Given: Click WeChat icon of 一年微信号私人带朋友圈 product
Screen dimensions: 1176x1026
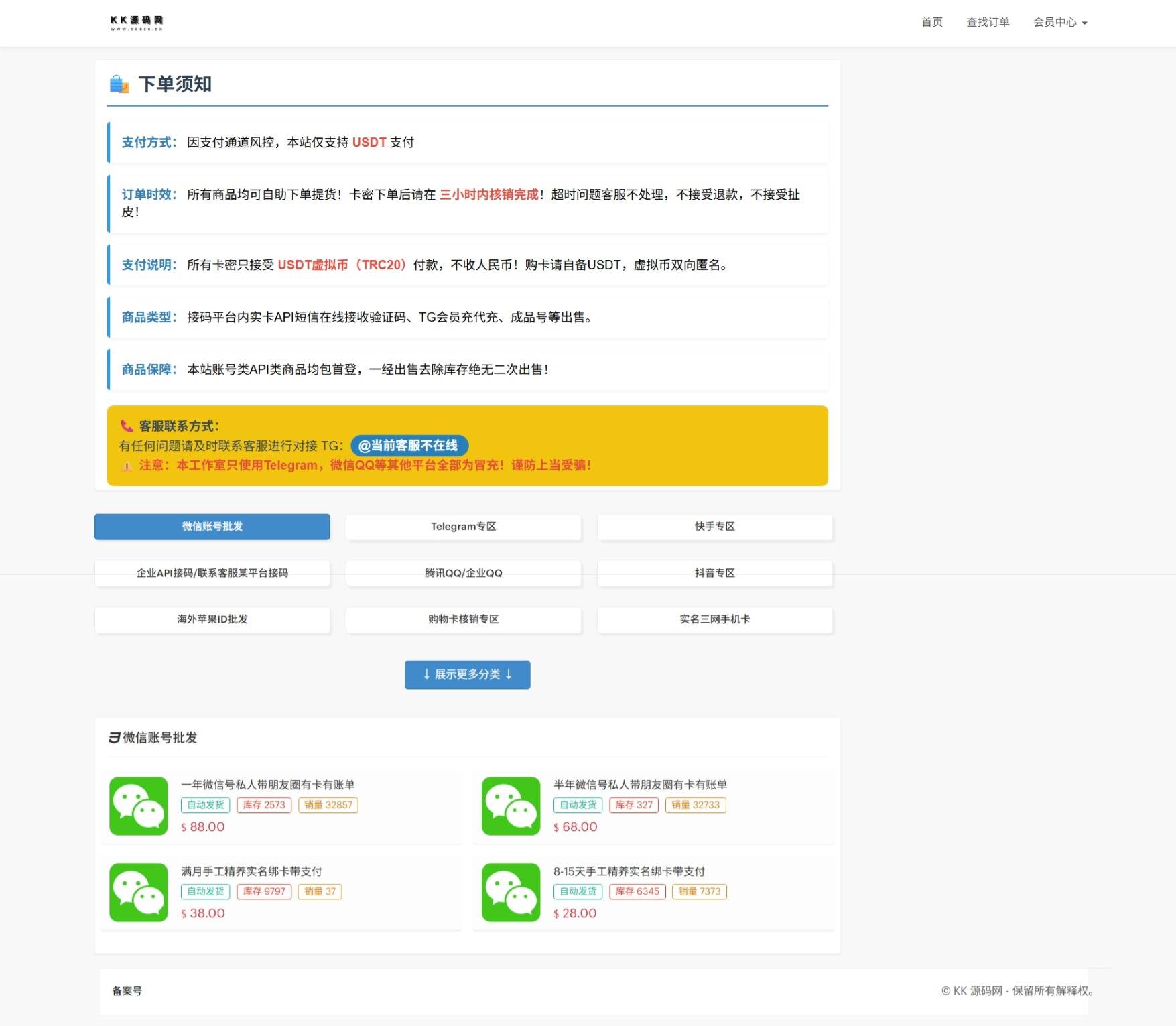Looking at the screenshot, I should (x=139, y=806).
